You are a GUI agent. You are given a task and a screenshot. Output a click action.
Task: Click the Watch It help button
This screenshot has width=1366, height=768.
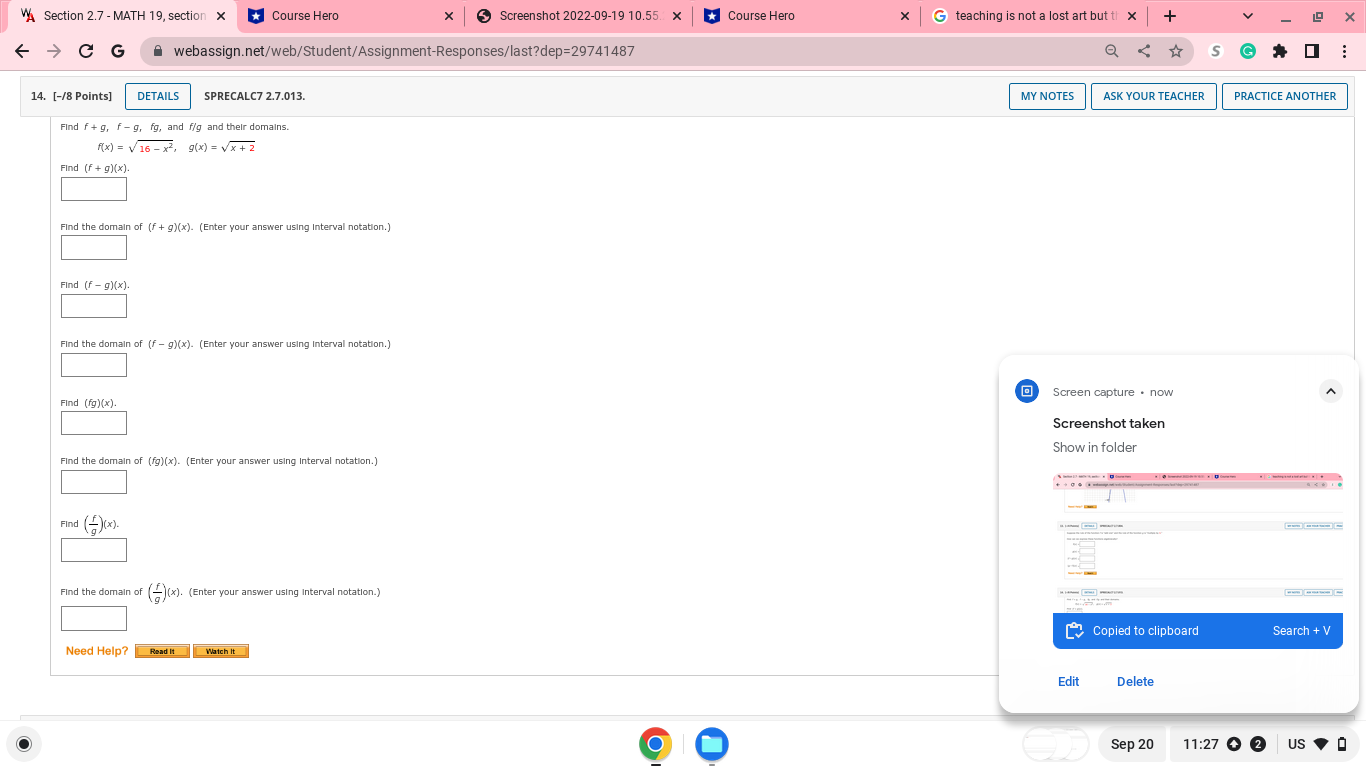coord(221,651)
